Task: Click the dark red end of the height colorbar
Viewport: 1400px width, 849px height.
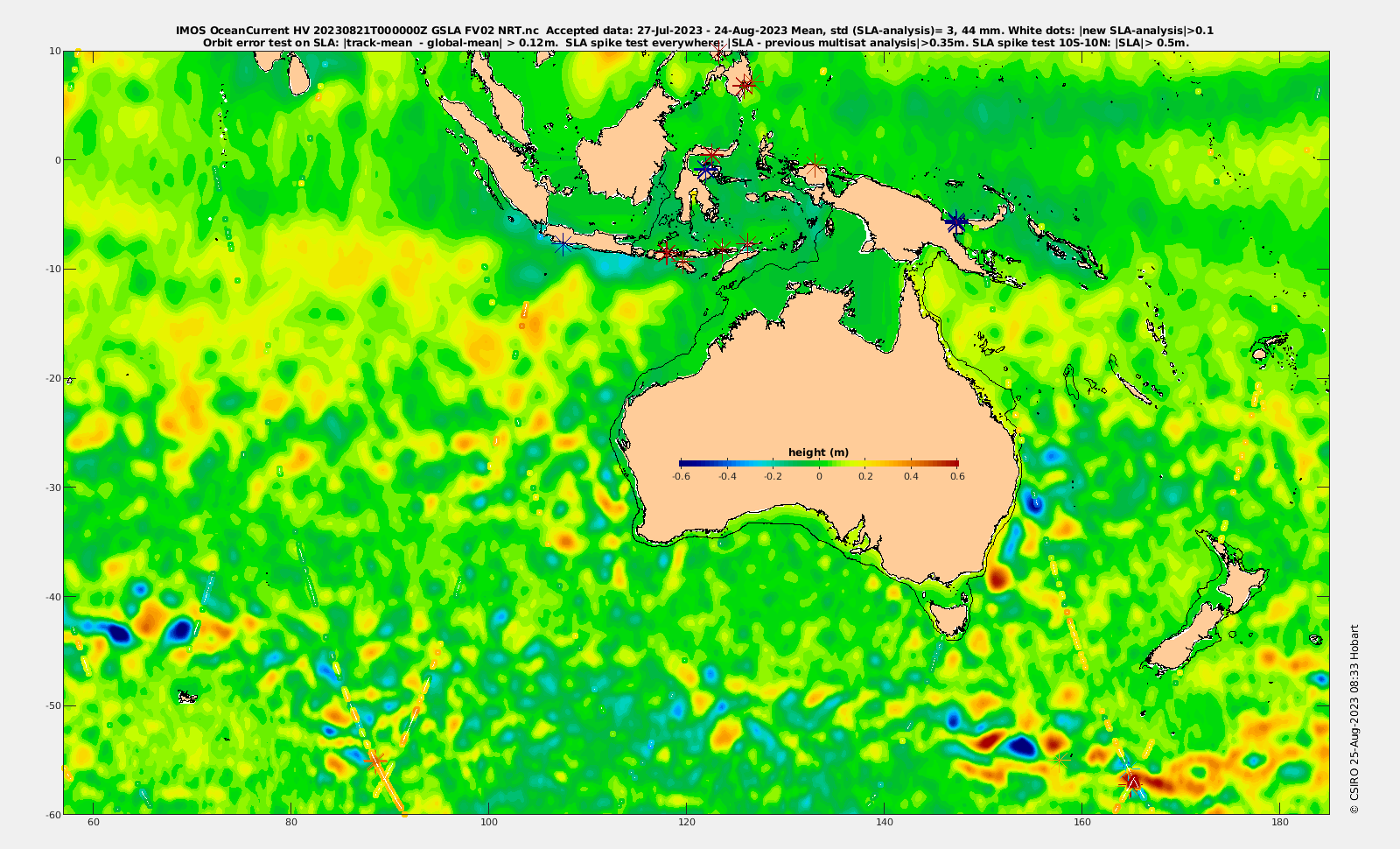Action: coord(954,463)
